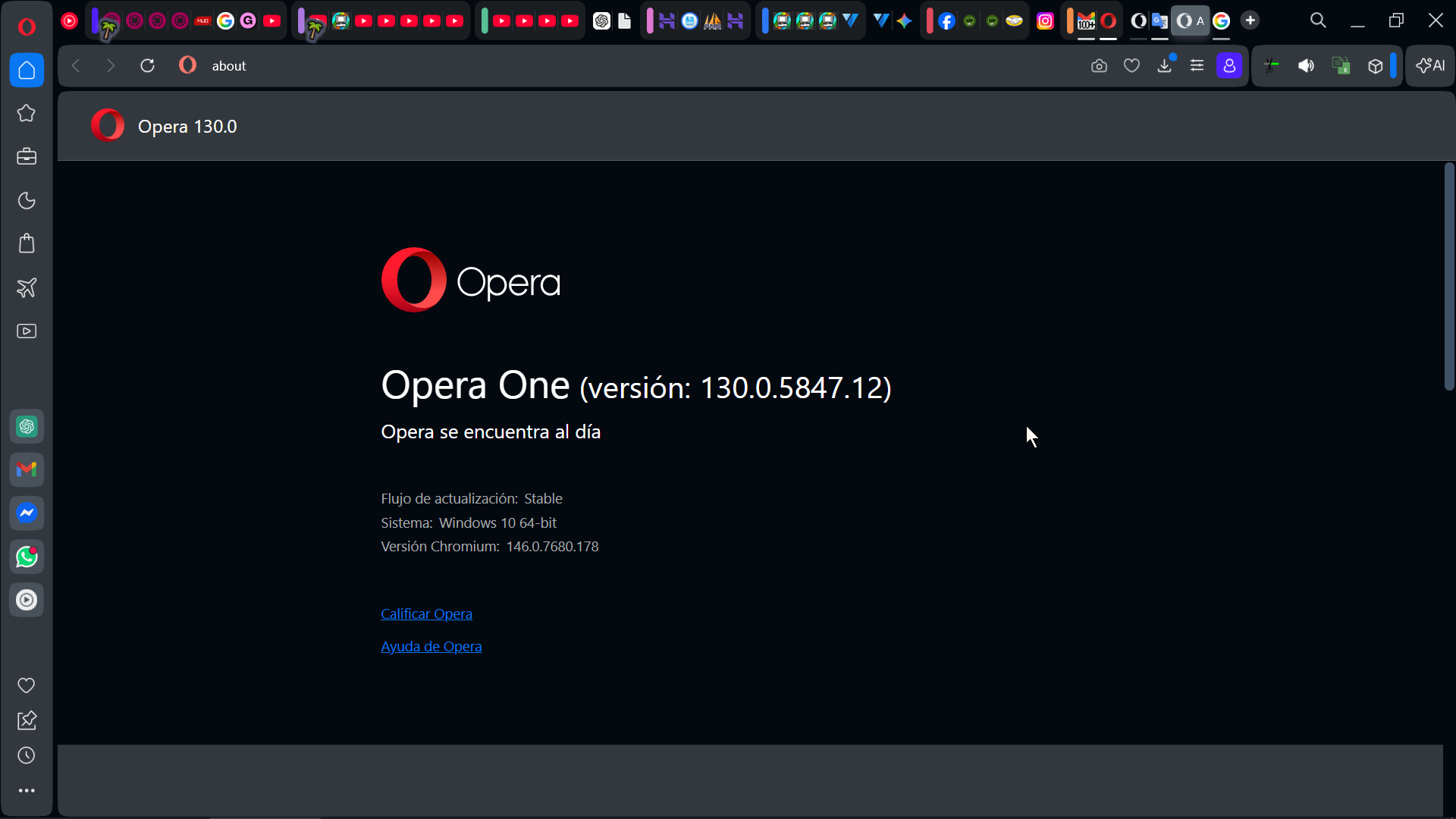
Task: Switch to the Facebook tab
Action: [946, 21]
